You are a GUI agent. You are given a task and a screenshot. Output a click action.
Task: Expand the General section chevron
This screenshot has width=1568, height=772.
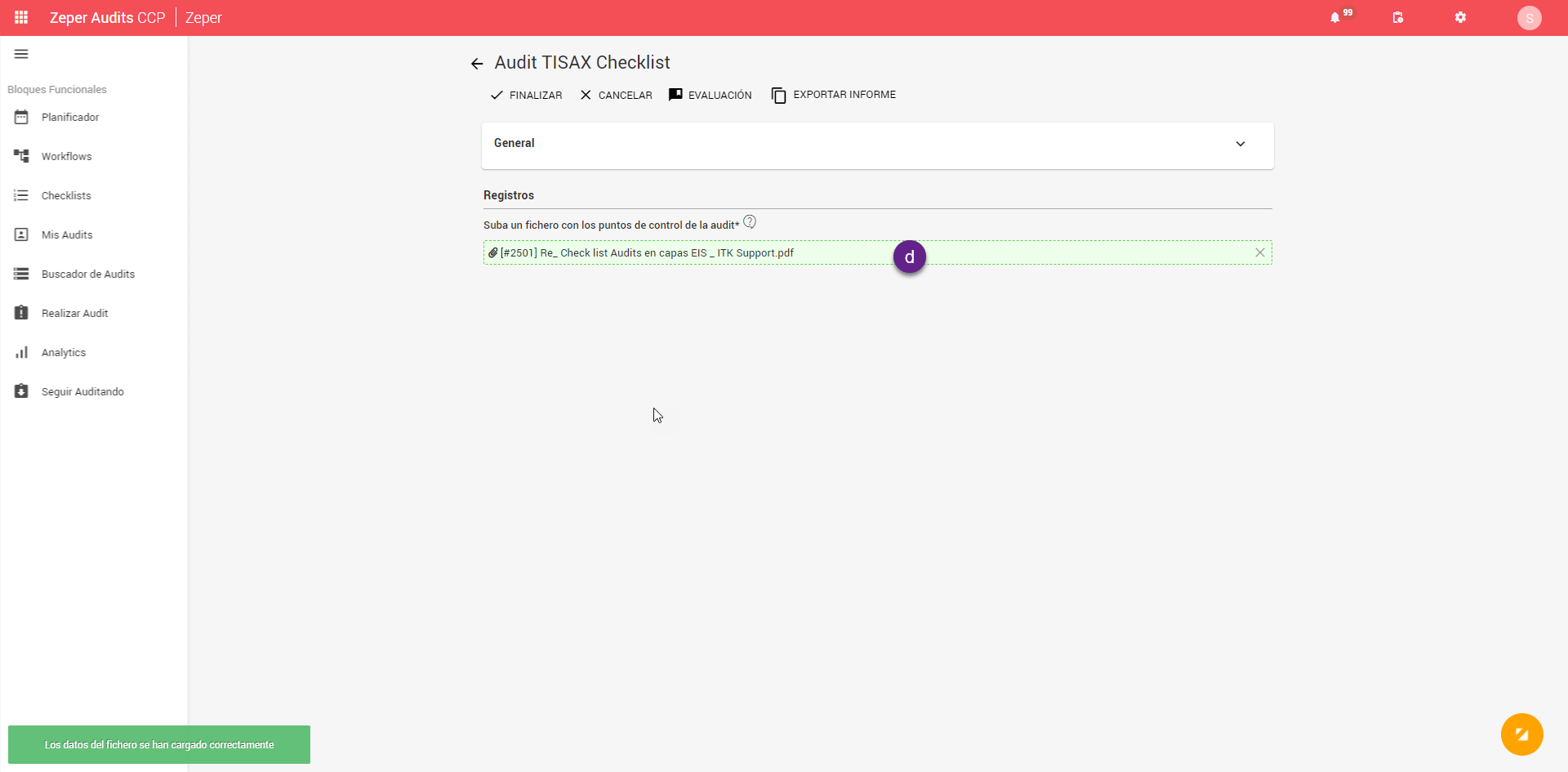click(1241, 144)
